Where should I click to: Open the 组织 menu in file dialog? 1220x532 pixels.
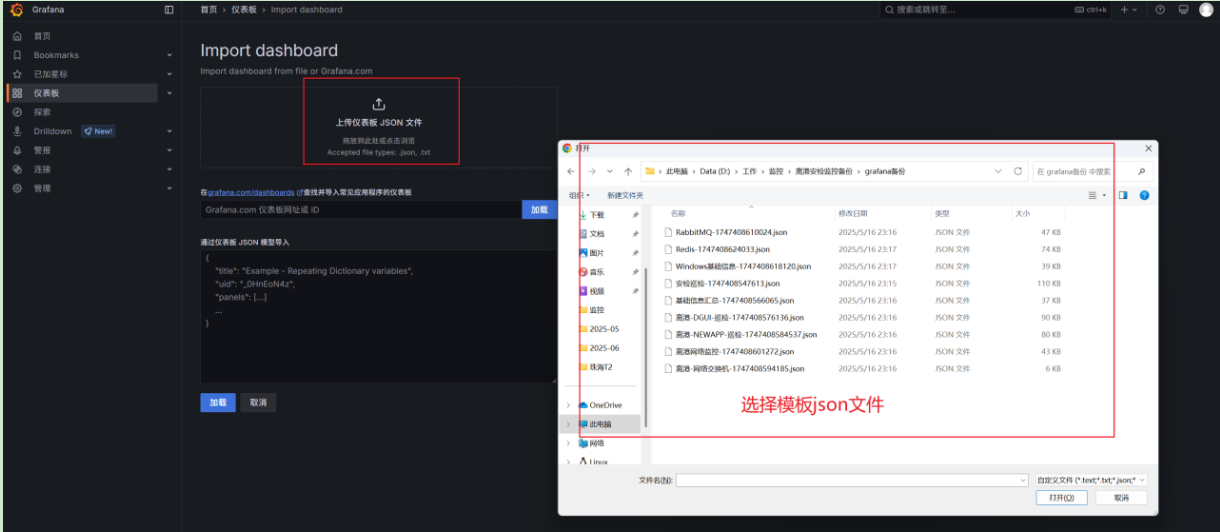coord(580,195)
